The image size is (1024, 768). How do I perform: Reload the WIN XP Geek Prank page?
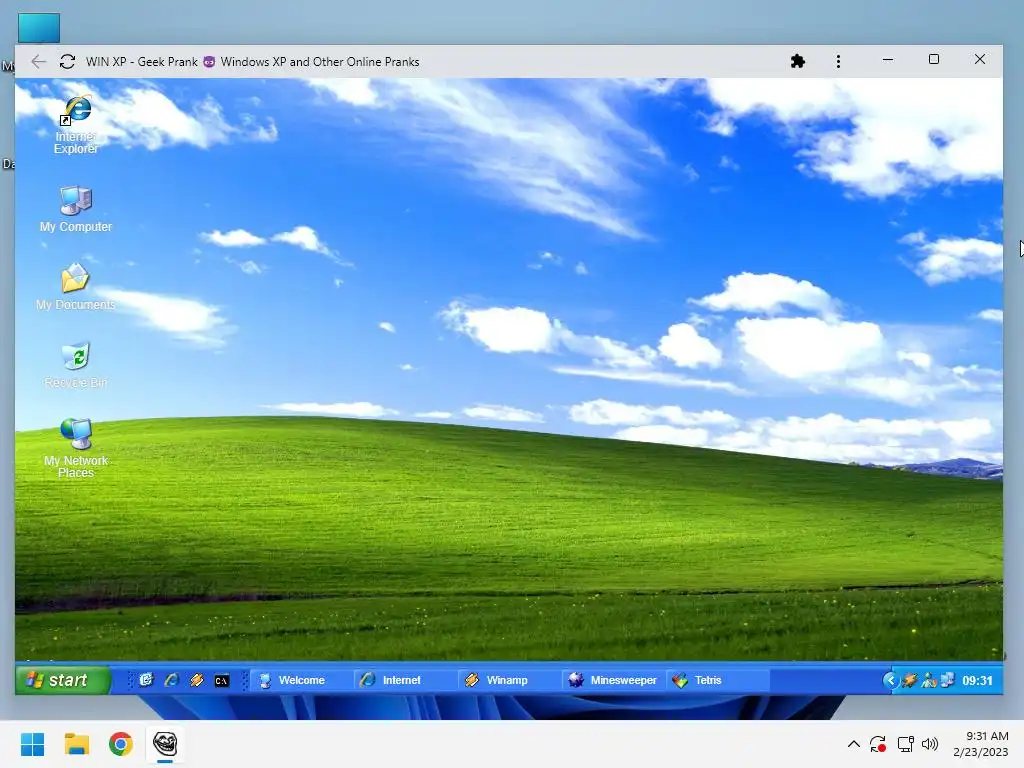[67, 61]
